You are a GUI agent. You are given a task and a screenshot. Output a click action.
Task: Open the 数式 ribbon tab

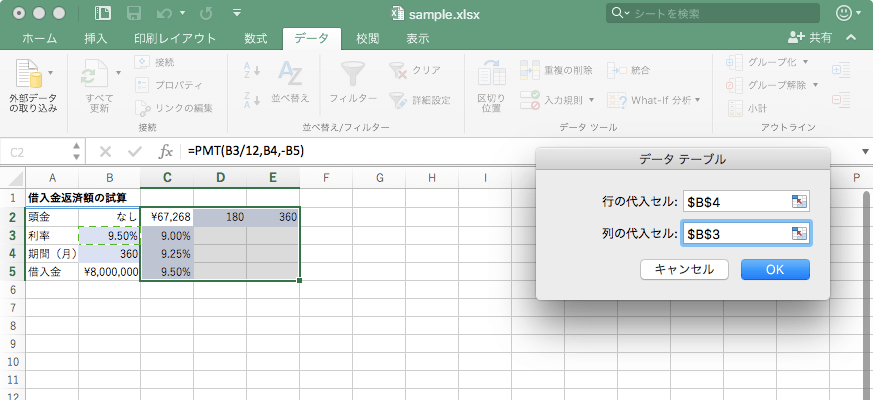(x=255, y=38)
